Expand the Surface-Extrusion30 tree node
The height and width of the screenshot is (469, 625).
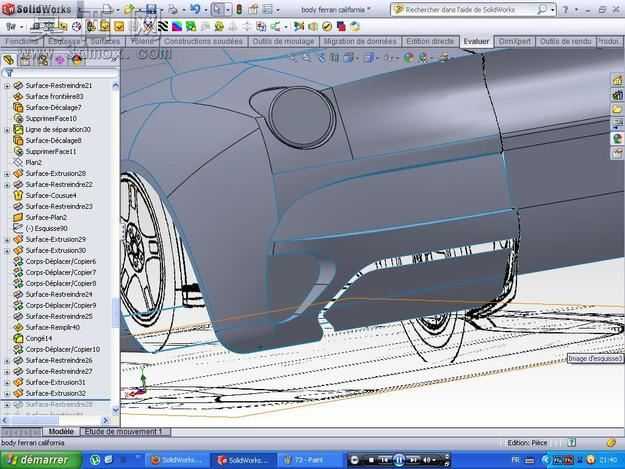(x=7, y=251)
